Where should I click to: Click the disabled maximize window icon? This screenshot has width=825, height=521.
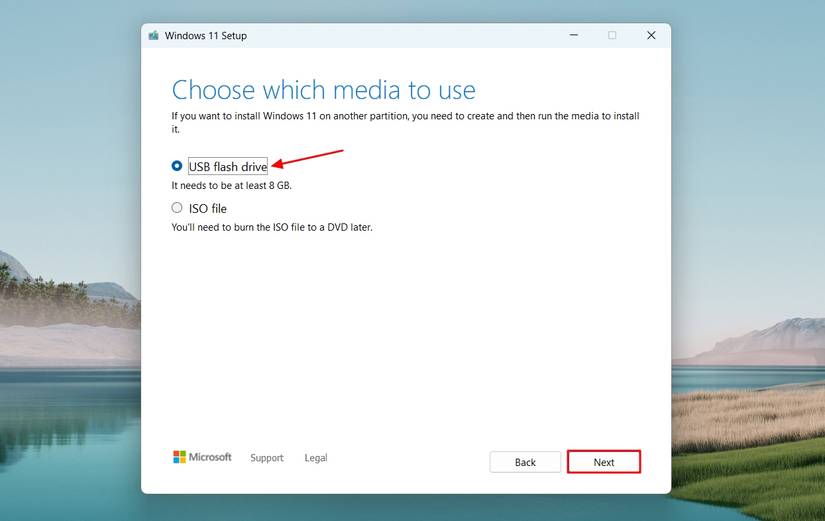[612, 35]
